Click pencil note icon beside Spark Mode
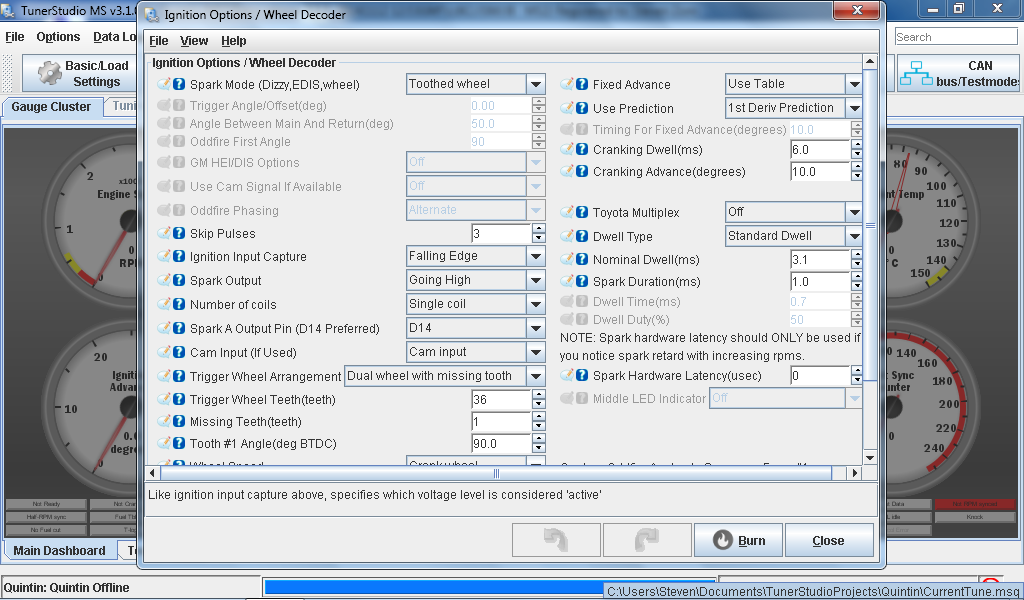The height and width of the screenshot is (600, 1024). 164,84
